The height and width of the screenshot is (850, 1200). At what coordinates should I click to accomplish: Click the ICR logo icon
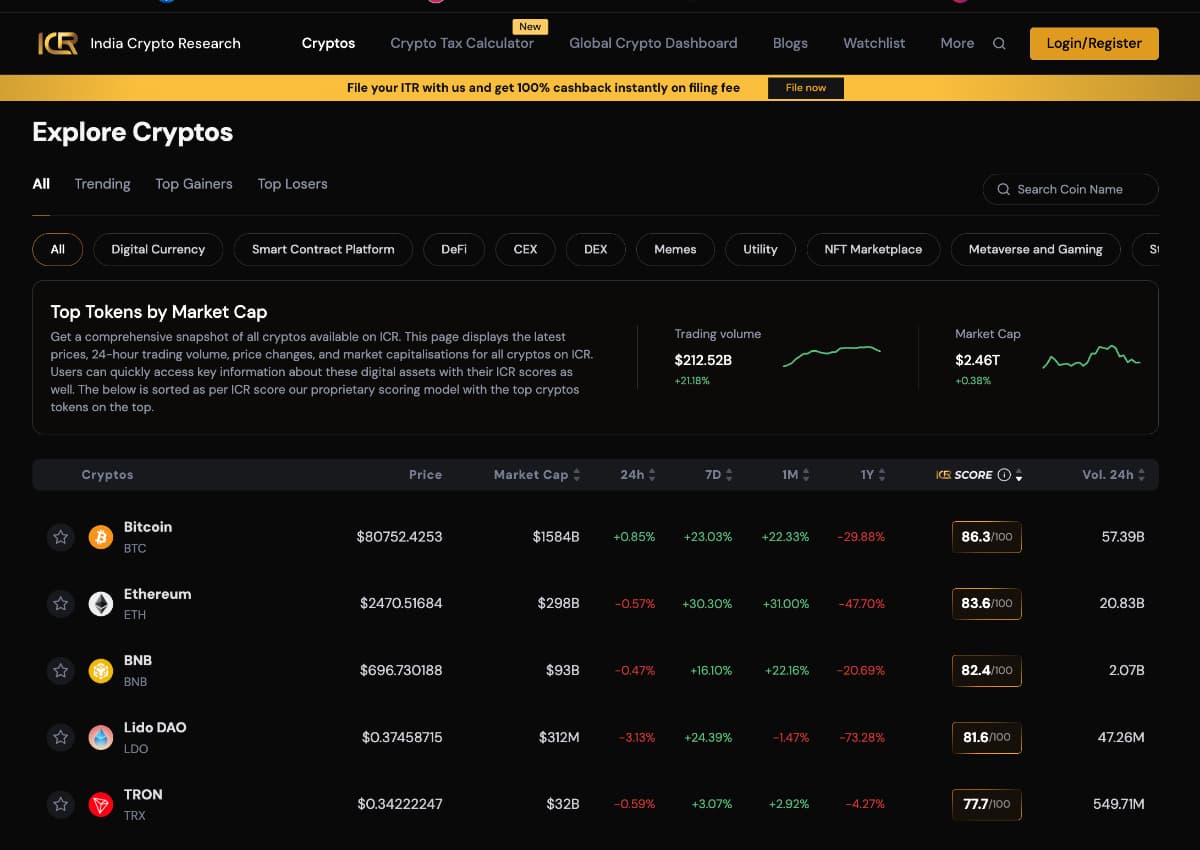58,43
